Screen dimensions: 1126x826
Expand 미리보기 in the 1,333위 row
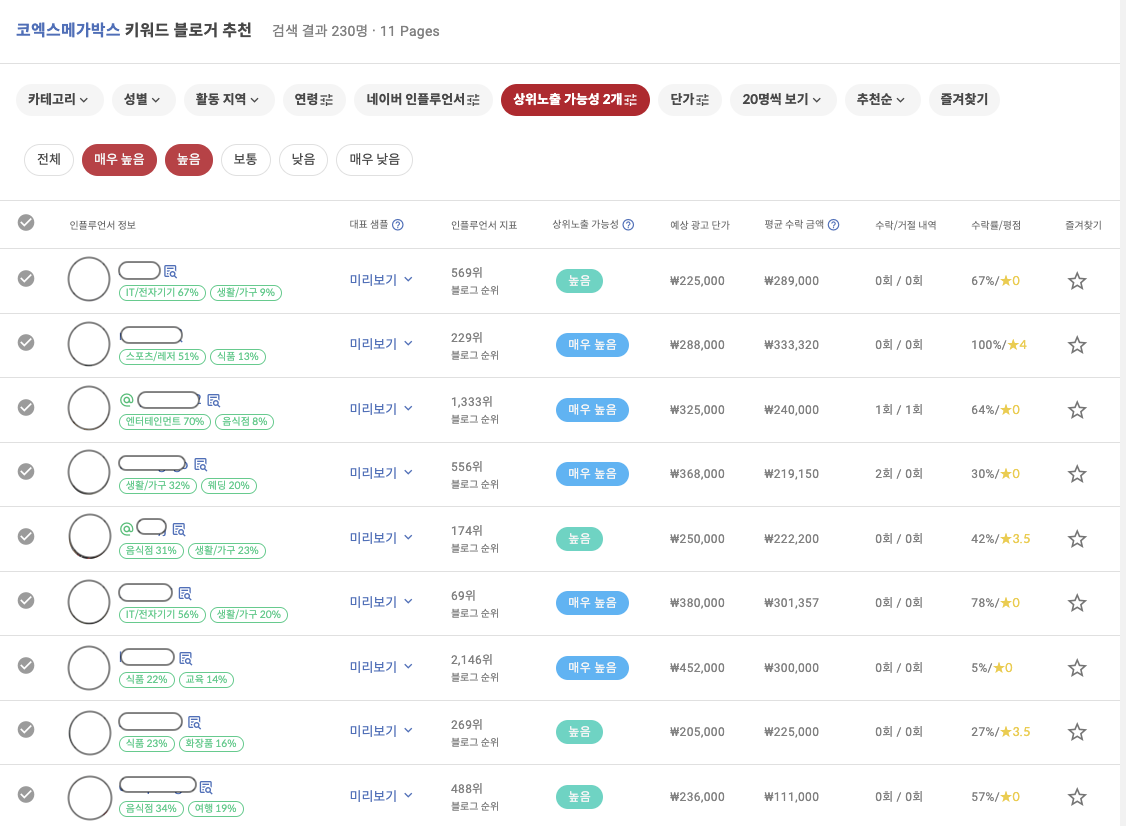pyautogui.click(x=381, y=409)
